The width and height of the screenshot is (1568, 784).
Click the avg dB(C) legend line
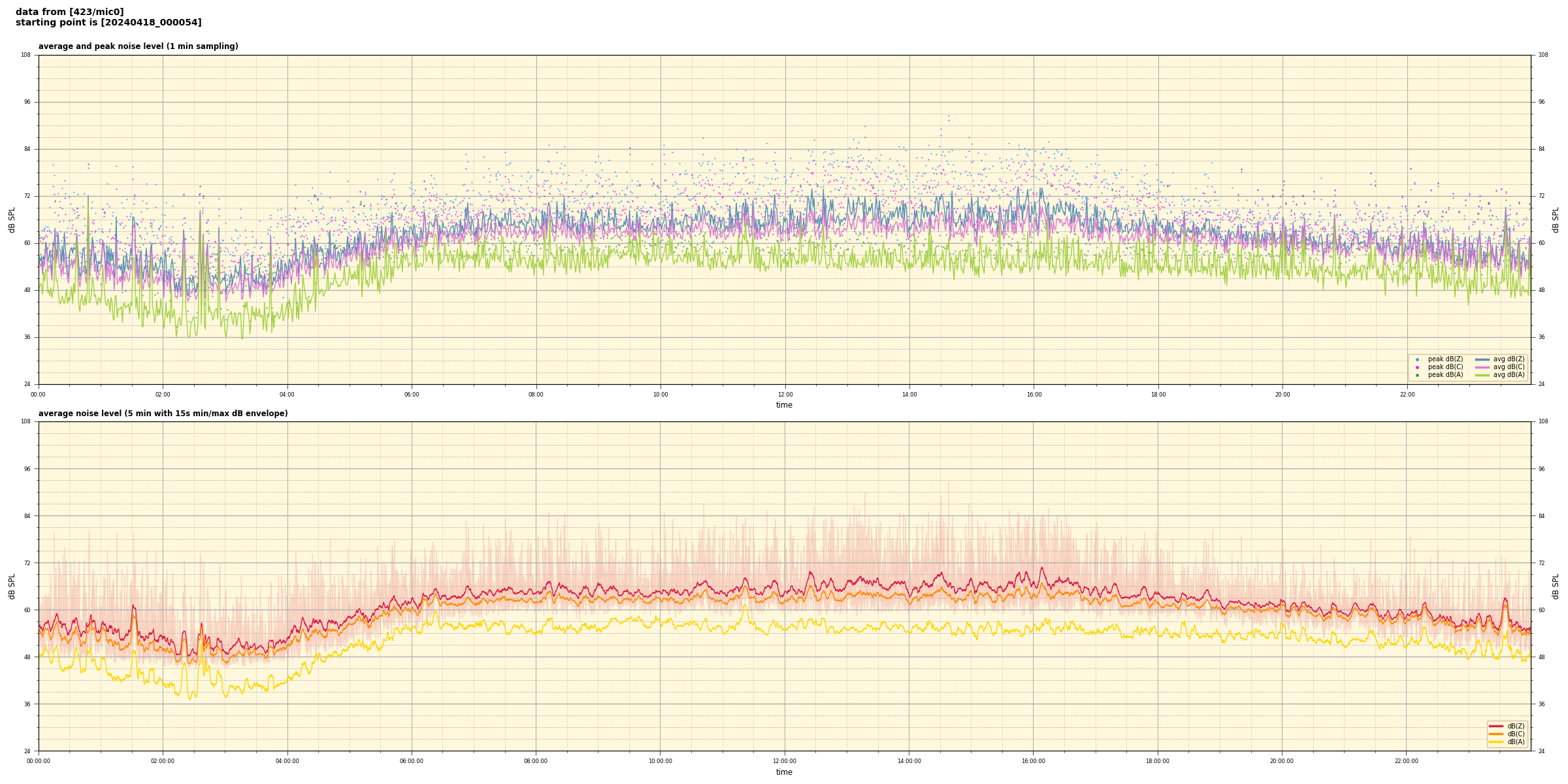click(1482, 367)
